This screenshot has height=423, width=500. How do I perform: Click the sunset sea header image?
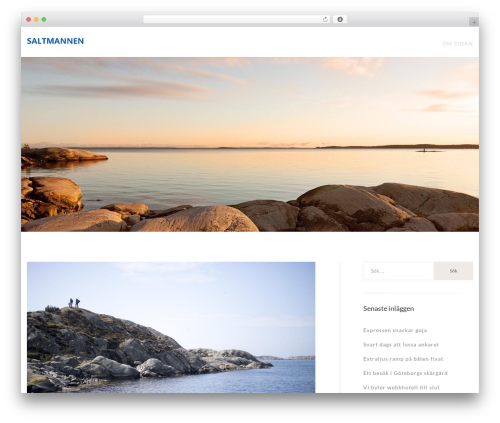(250, 144)
